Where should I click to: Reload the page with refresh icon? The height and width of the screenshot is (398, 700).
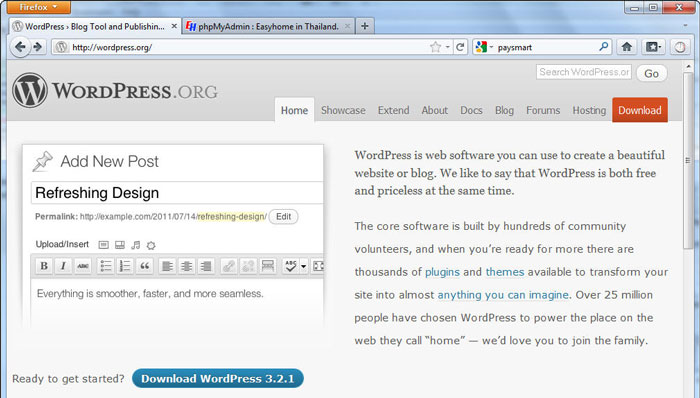coord(460,47)
